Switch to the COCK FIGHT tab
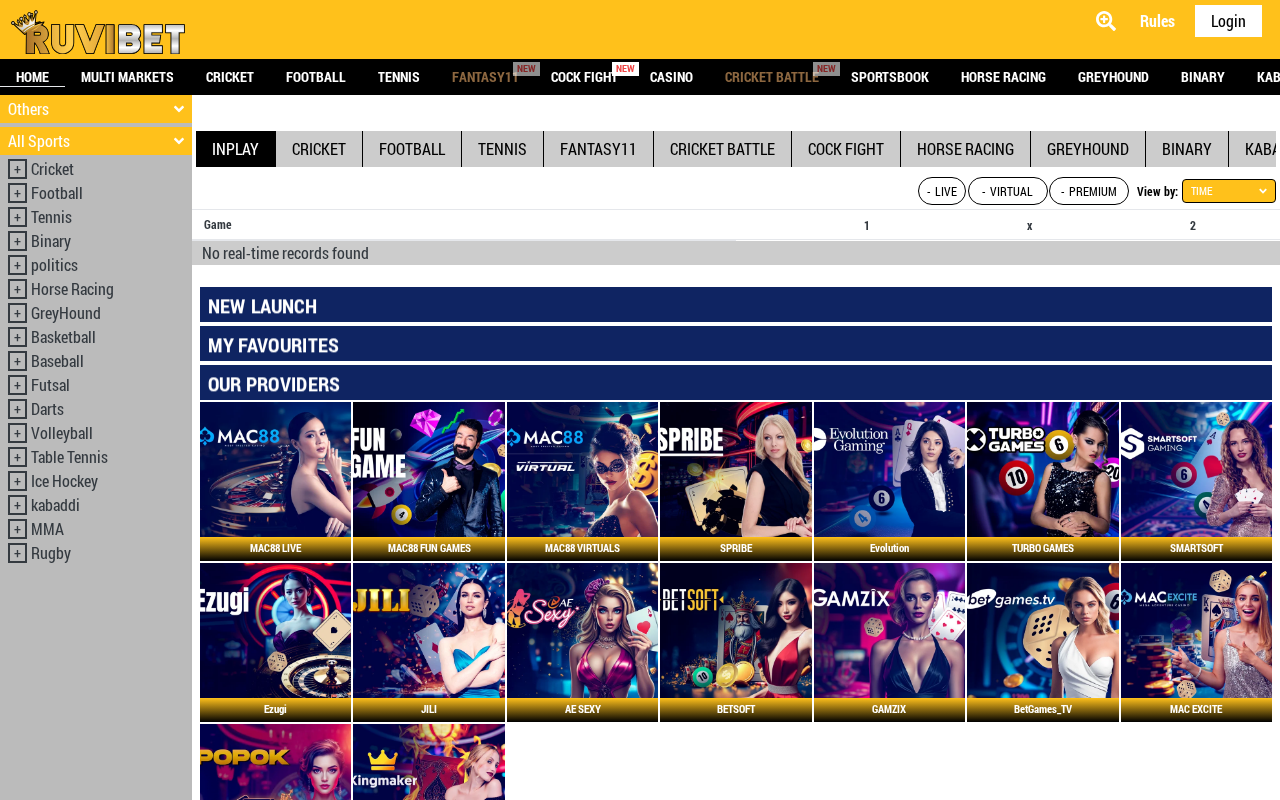Image resolution: width=1280 pixels, height=800 pixels. click(x=846, y=149)
